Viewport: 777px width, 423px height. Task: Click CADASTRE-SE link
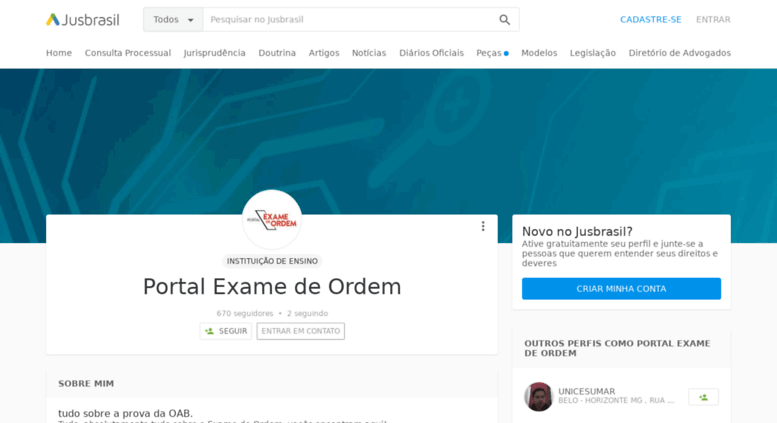coord(651,20)
